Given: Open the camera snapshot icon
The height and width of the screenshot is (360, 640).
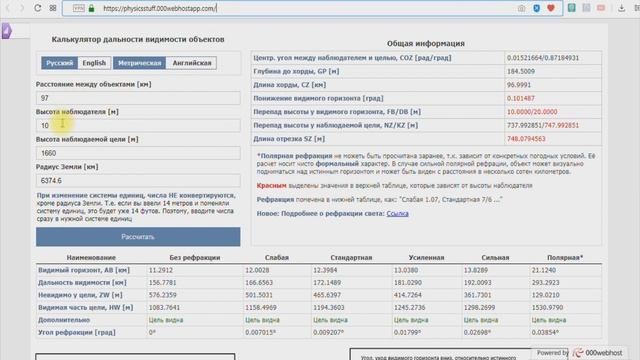Looking at the screenshot, I should pos(521,8).
